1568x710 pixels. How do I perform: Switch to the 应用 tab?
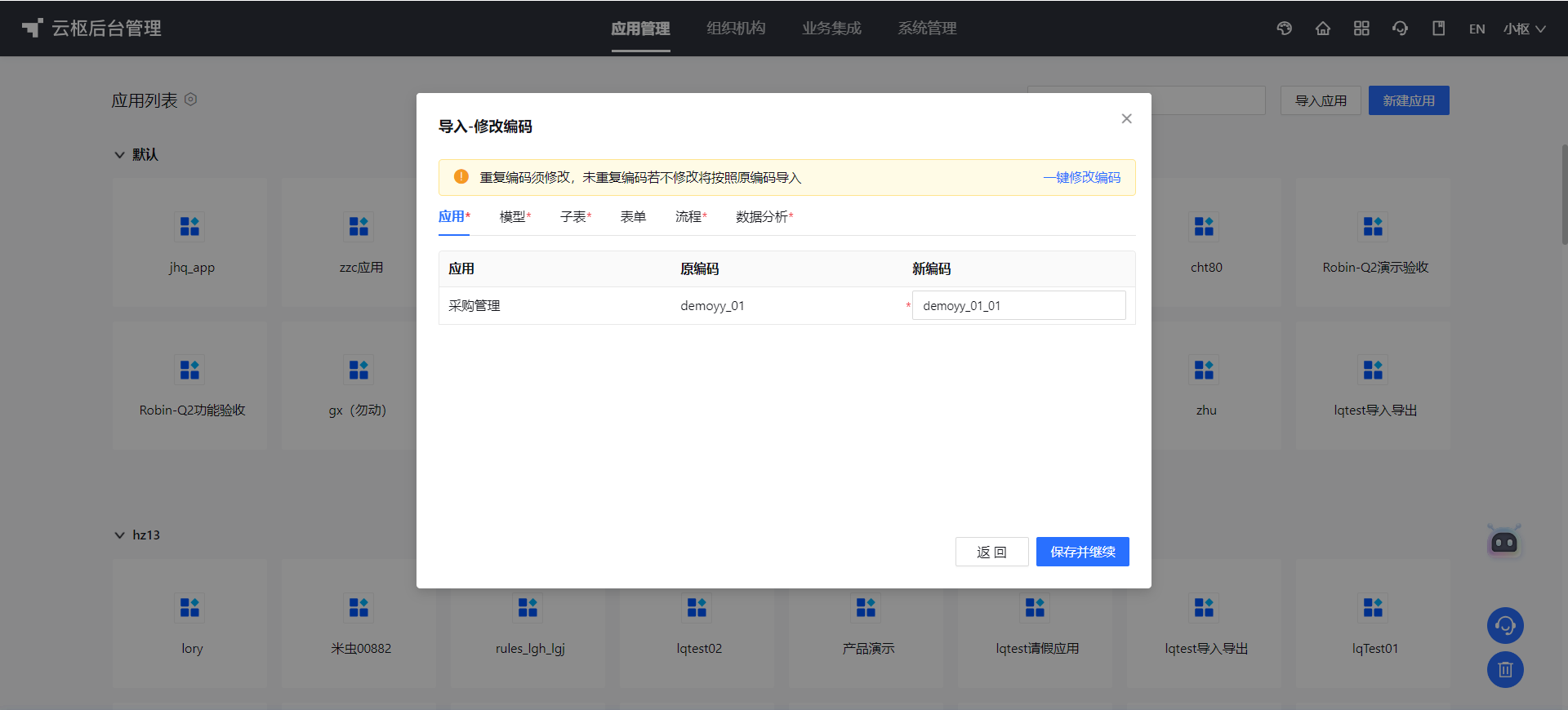[x=454, y=216]
